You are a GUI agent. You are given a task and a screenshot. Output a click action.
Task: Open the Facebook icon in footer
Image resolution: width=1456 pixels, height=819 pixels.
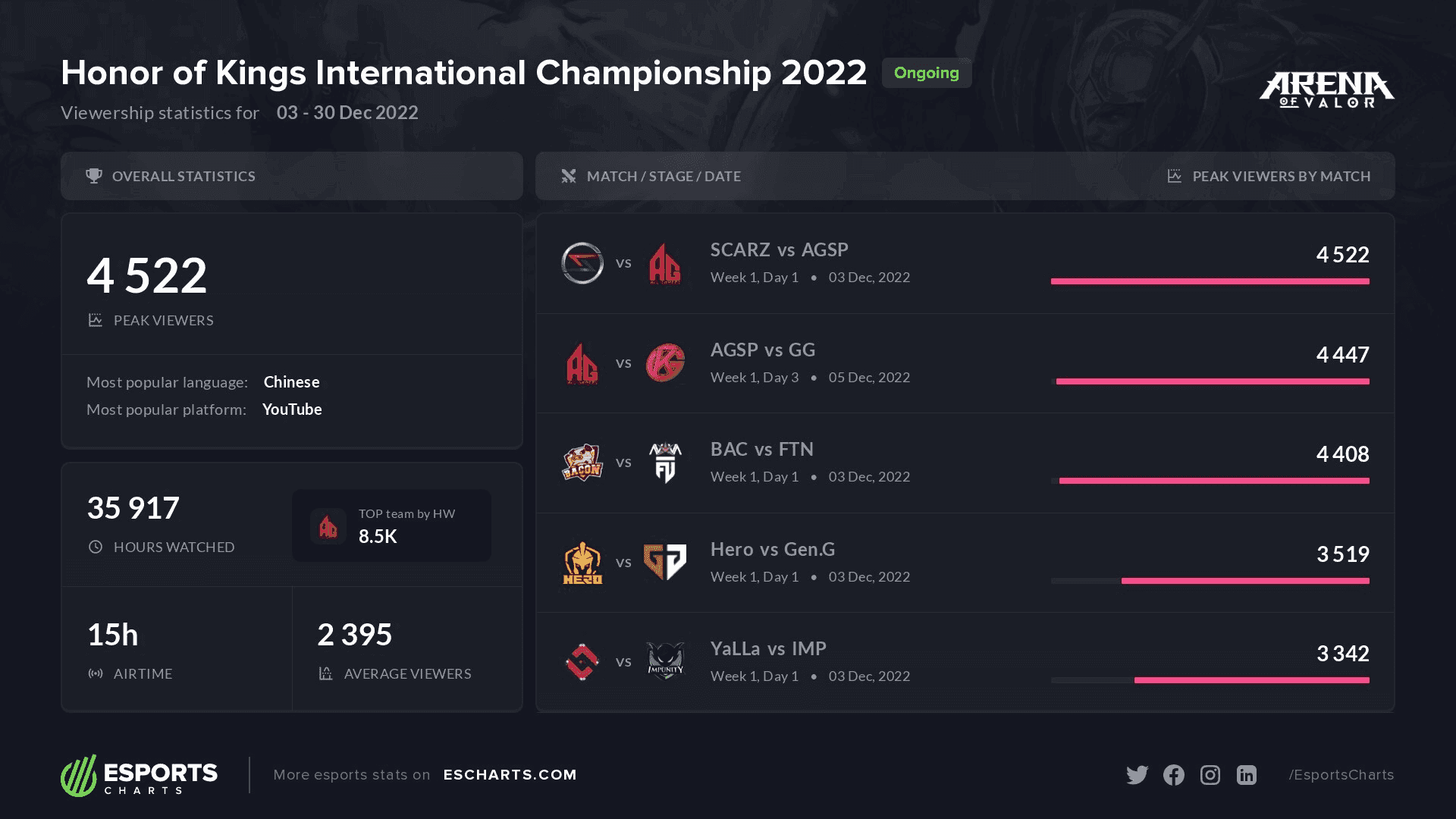[1173, 774]
